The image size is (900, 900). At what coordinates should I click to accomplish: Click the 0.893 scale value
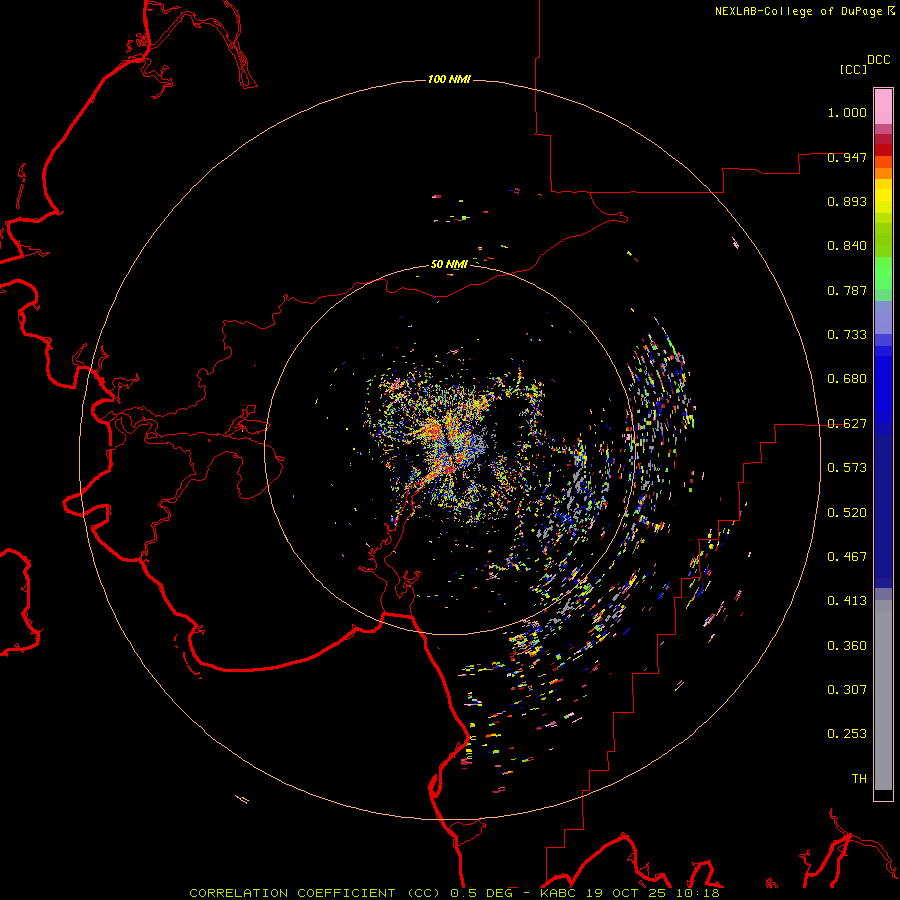pyautogui.click(x=847, y=201)
